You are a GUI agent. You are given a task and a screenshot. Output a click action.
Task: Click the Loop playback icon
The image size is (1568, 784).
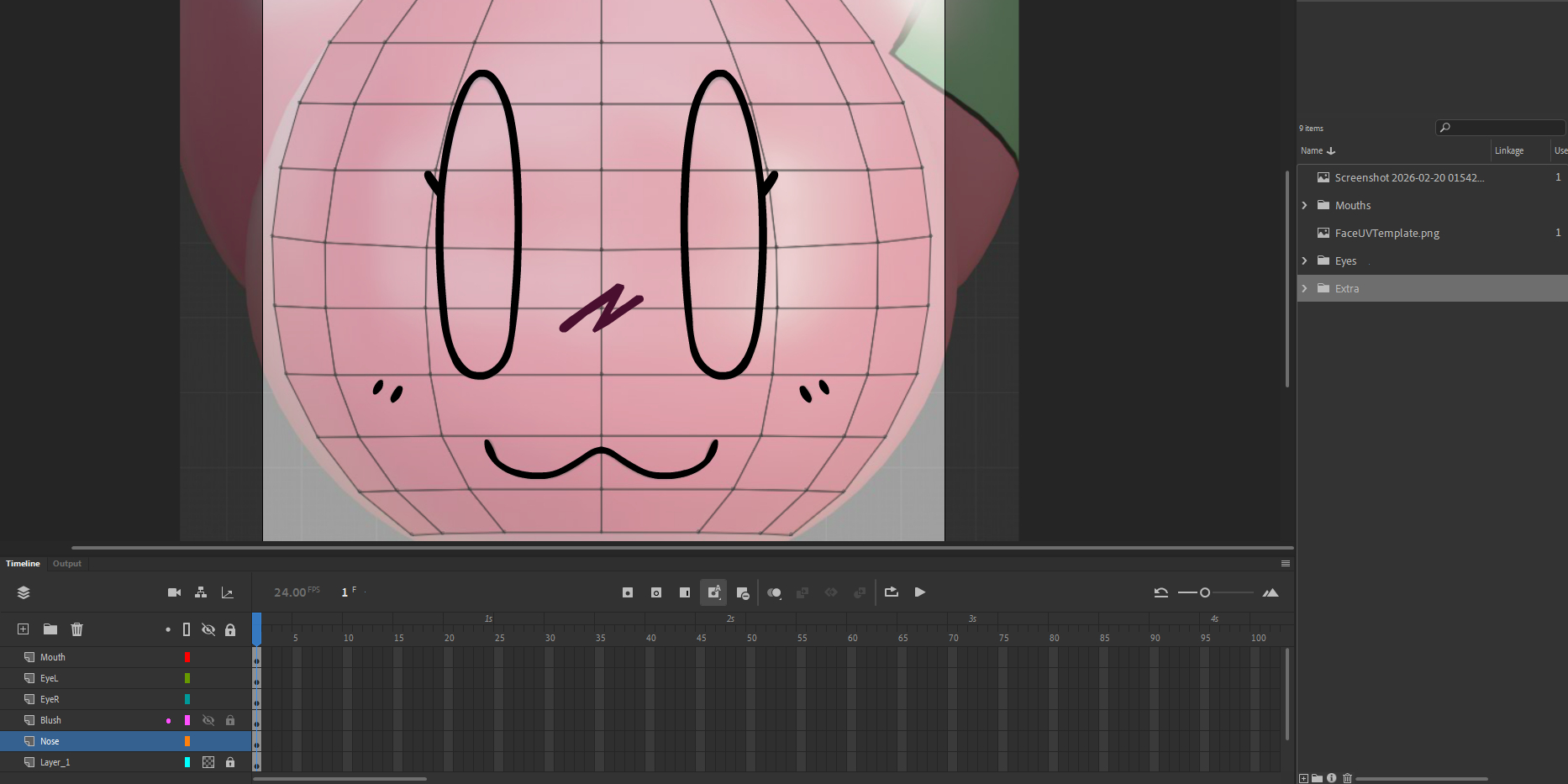892,592
